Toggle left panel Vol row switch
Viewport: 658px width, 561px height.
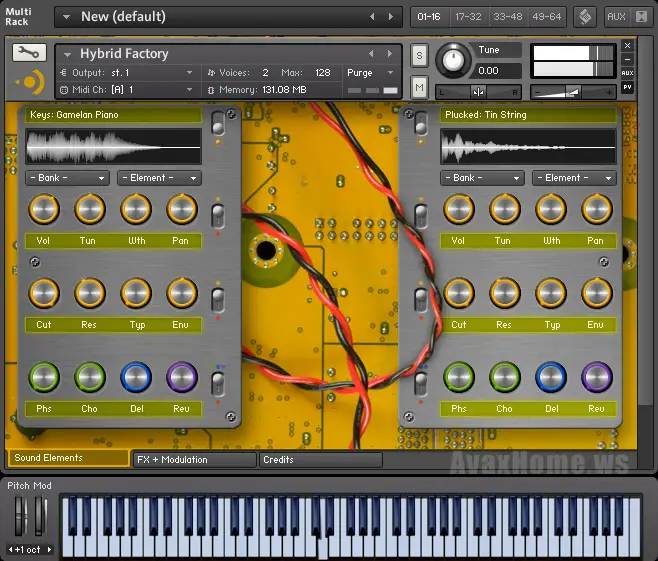(218, 216)
